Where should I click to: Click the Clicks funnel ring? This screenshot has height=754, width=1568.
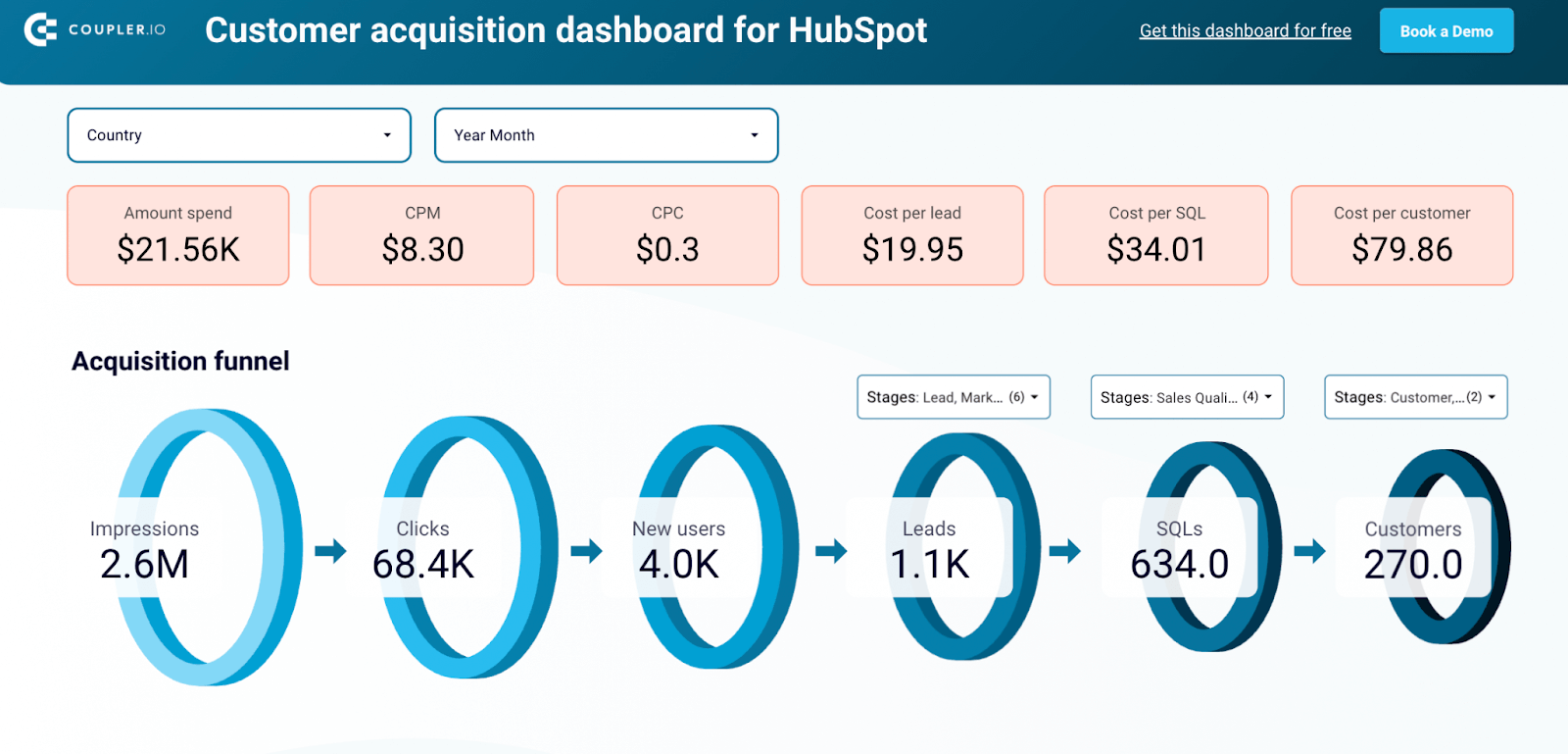tap(468, 547)
